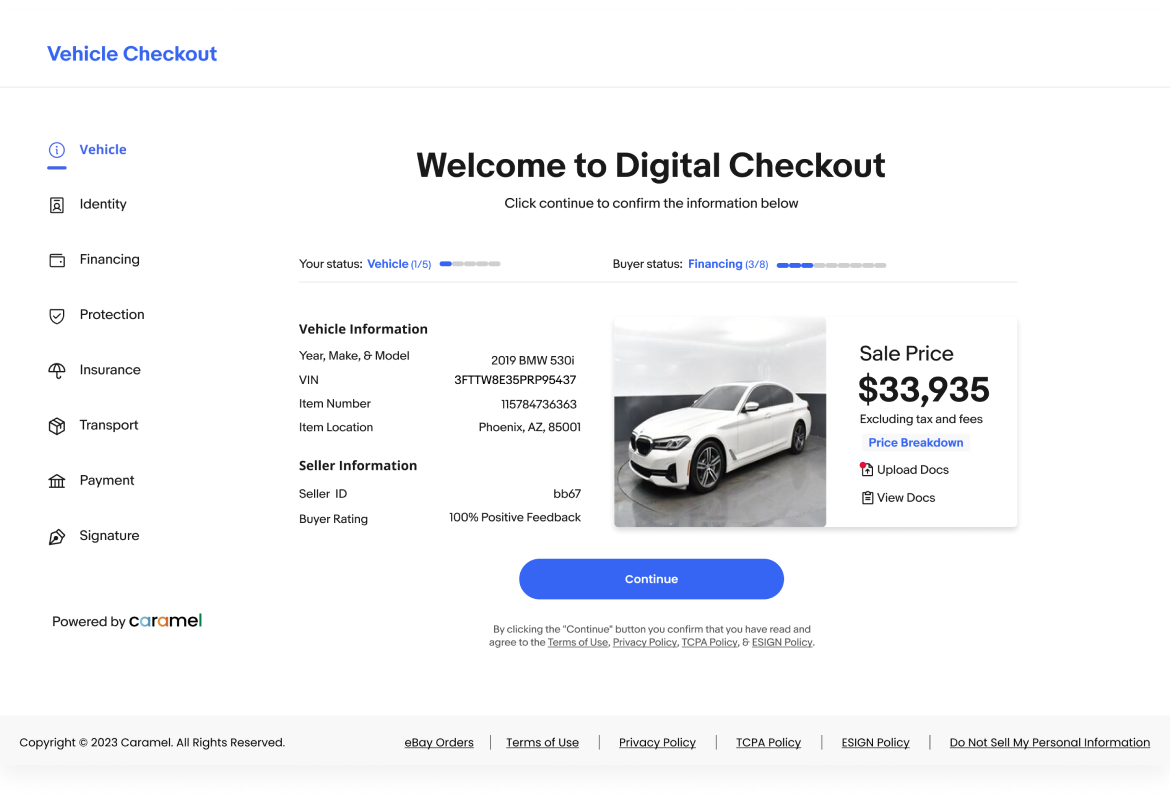Select the Insurance umbrella icon
The image size is (1170, 801).
pyautogui.click(x=57, y=370)
